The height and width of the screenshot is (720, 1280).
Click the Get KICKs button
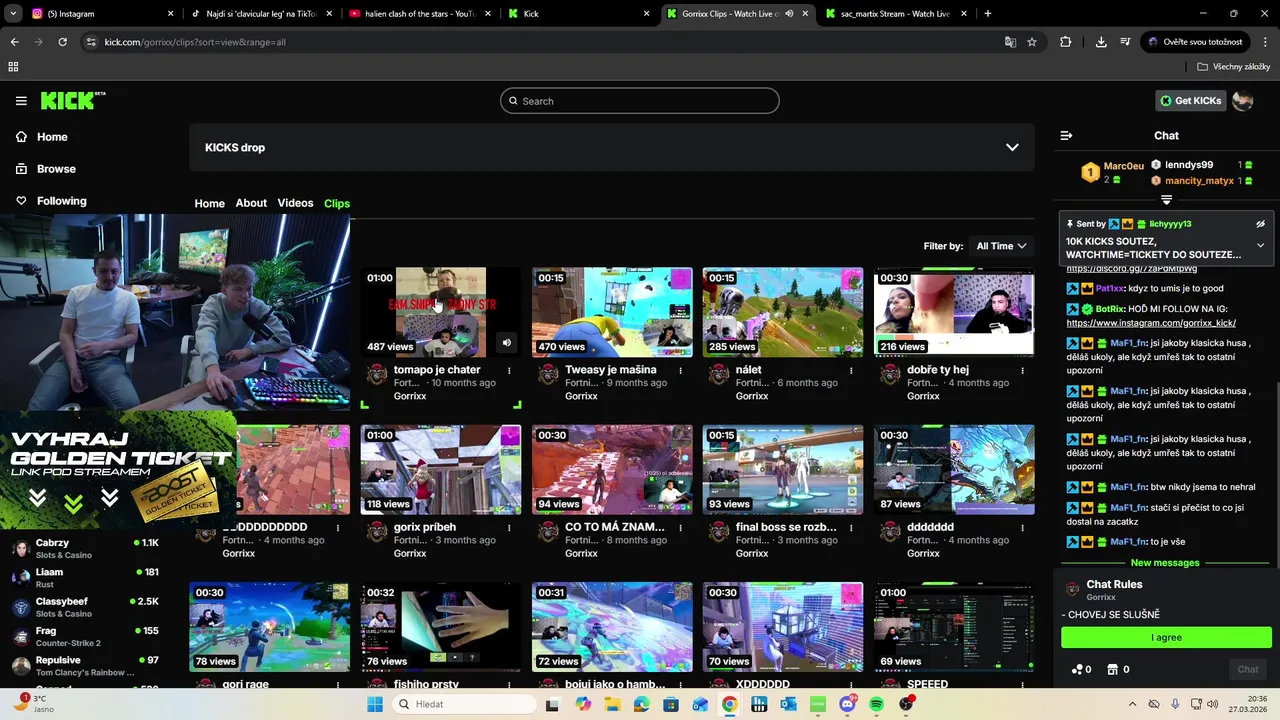[x=1191, y=101]
